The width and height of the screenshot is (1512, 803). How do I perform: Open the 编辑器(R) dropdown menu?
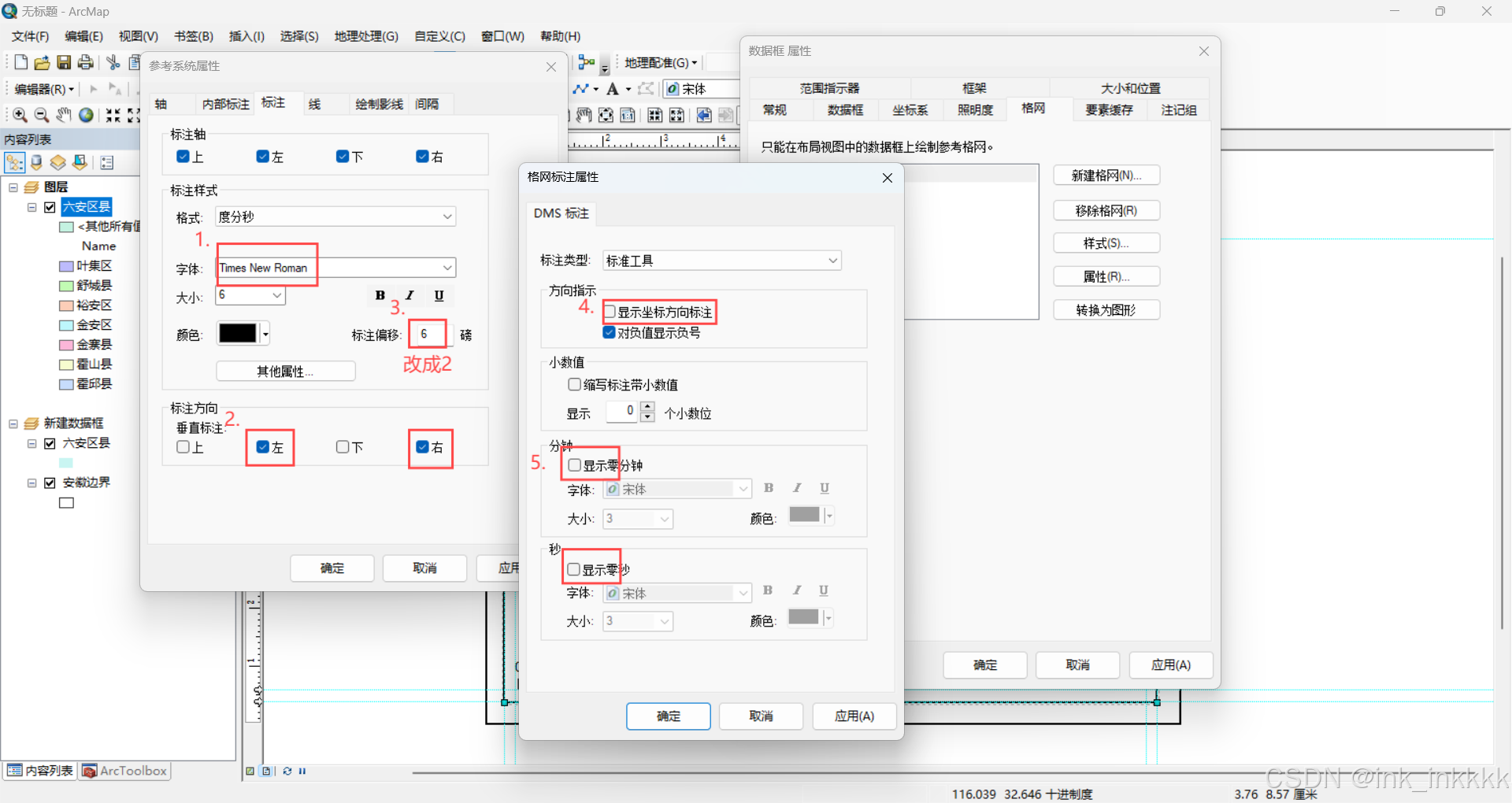pyautogui.click(x=44, y=89)
